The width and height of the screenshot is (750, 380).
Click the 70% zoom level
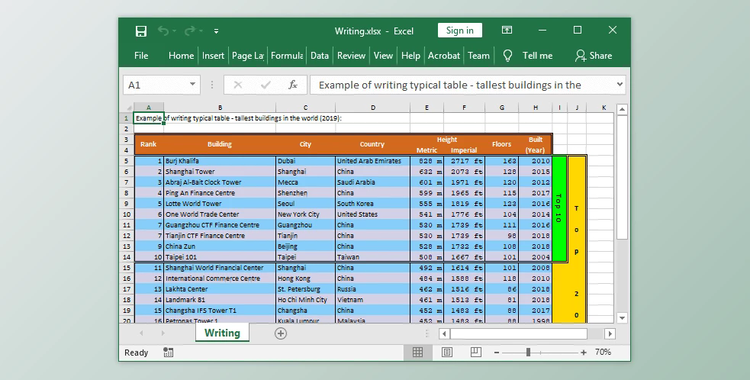click(603, 352)
